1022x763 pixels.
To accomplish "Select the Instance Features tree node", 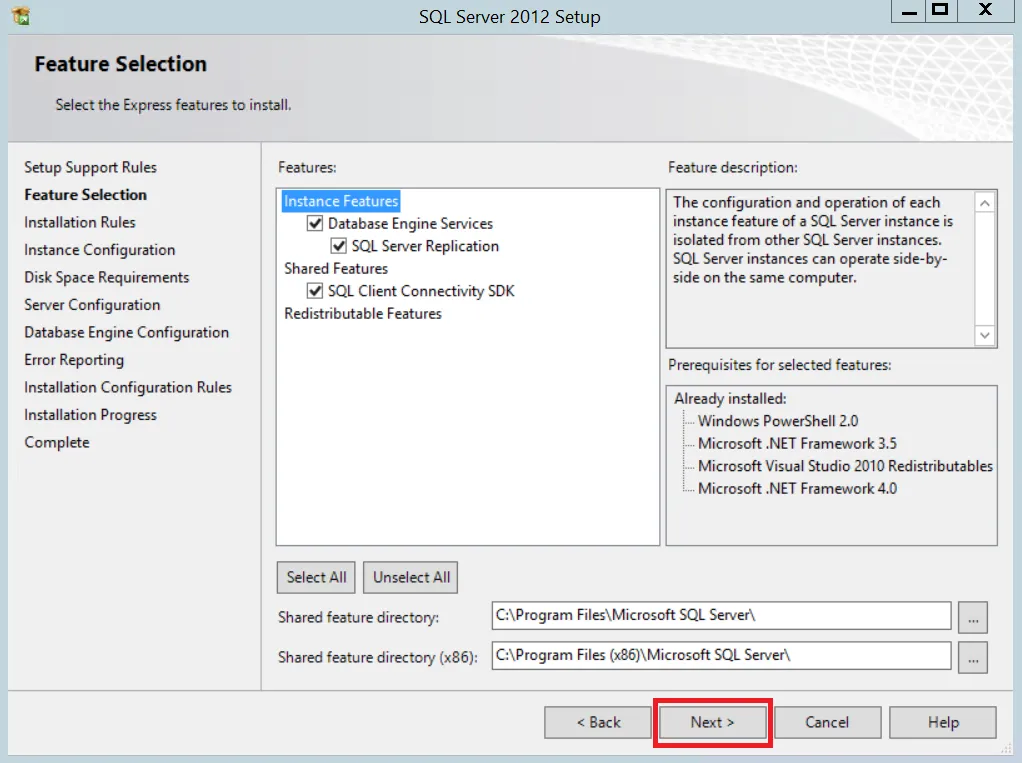I will (x=341, y=201).
